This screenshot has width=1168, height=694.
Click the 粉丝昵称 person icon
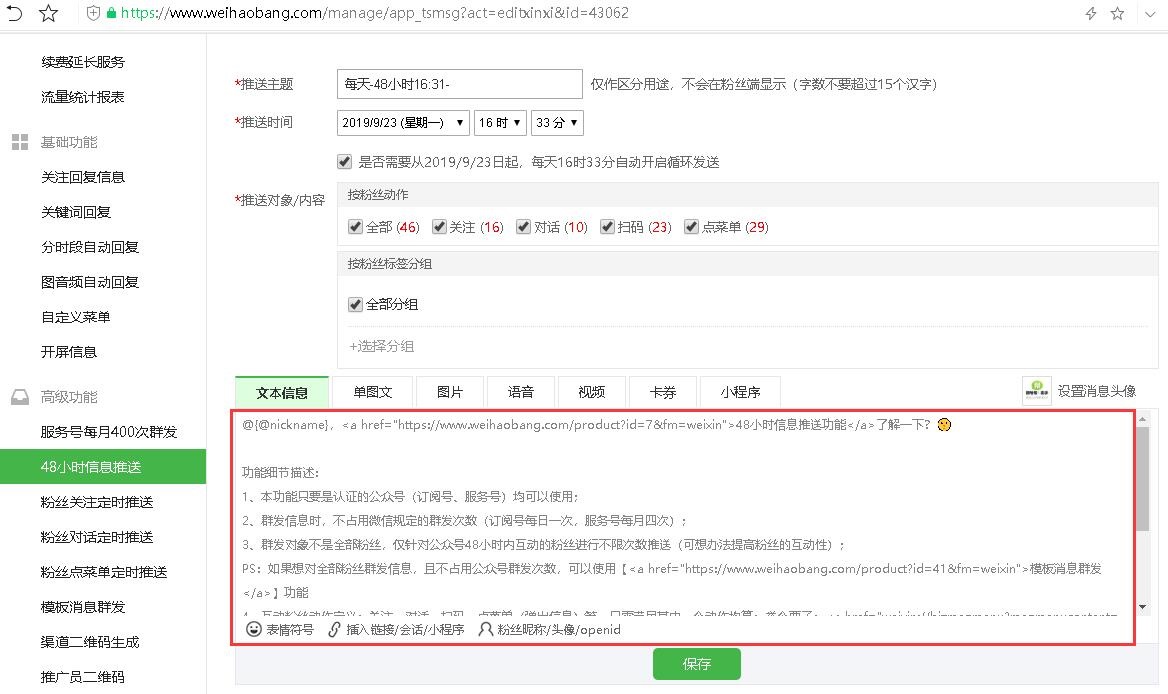pos(485,629)
